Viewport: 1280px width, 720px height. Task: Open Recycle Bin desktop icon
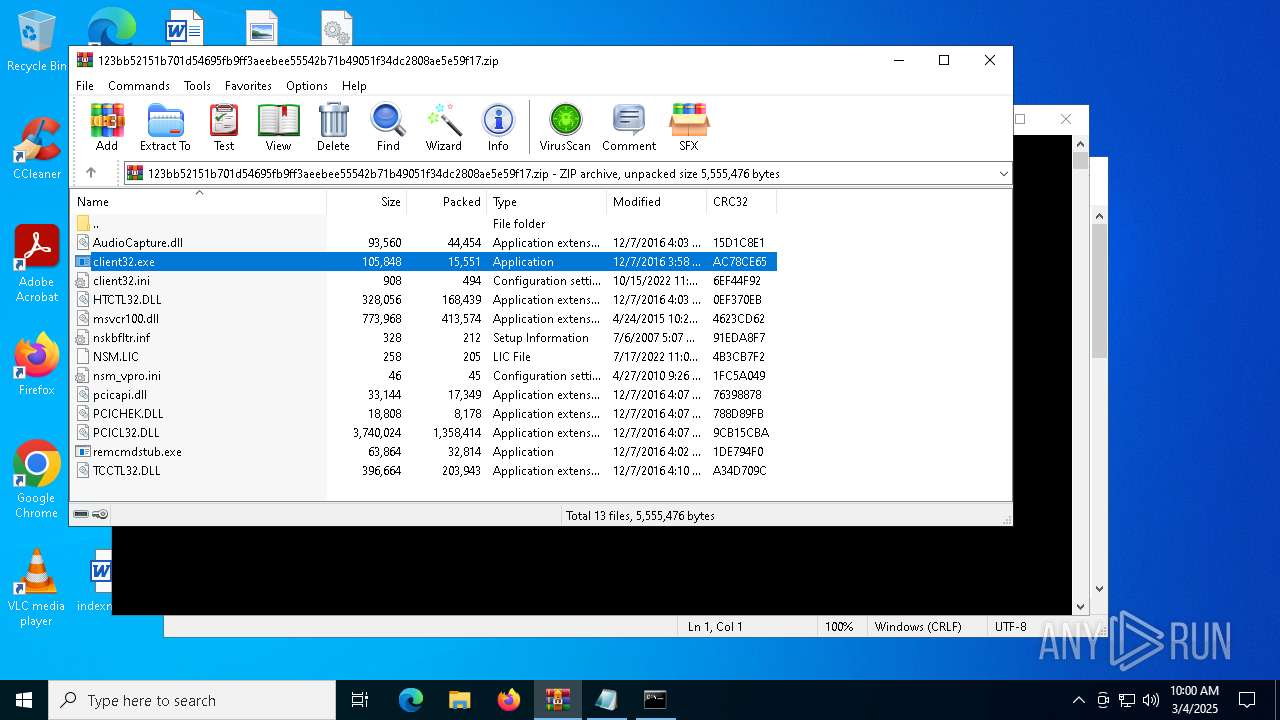tap(37, 42)
